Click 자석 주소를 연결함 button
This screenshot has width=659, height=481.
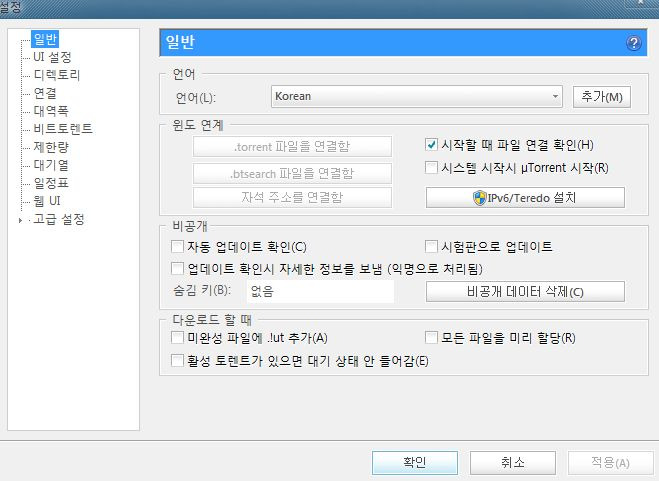(292, 197)
